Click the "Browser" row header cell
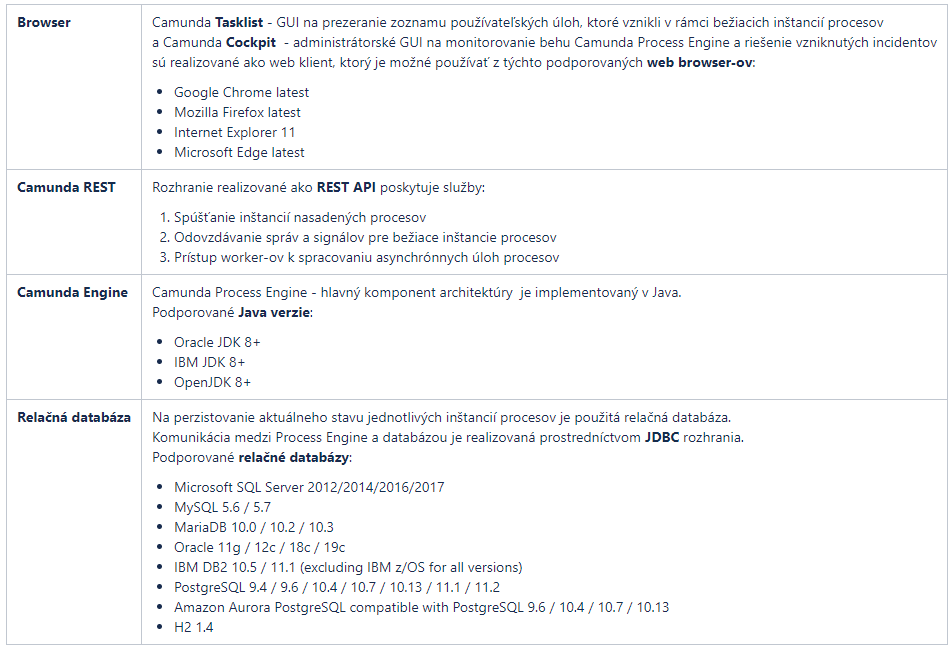Viewport: 952px width, 649px height. tap(44, 22)
